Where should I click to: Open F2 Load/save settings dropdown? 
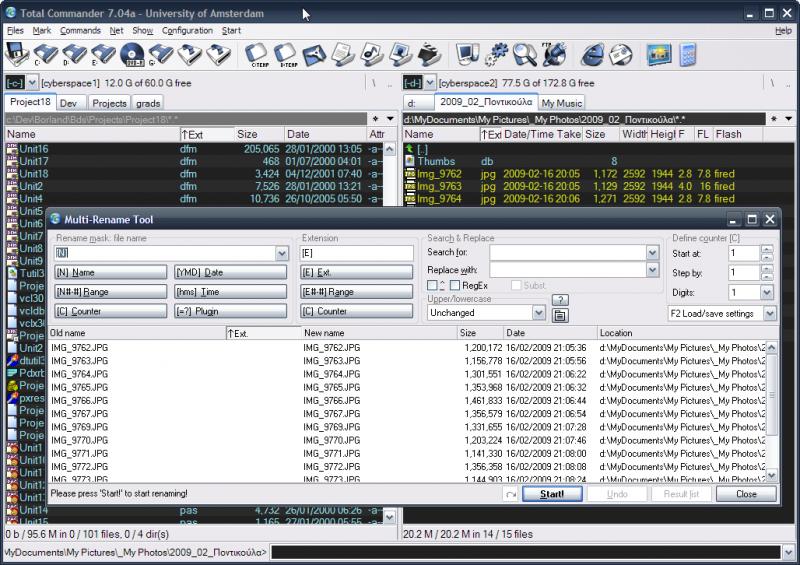[770, 313]
